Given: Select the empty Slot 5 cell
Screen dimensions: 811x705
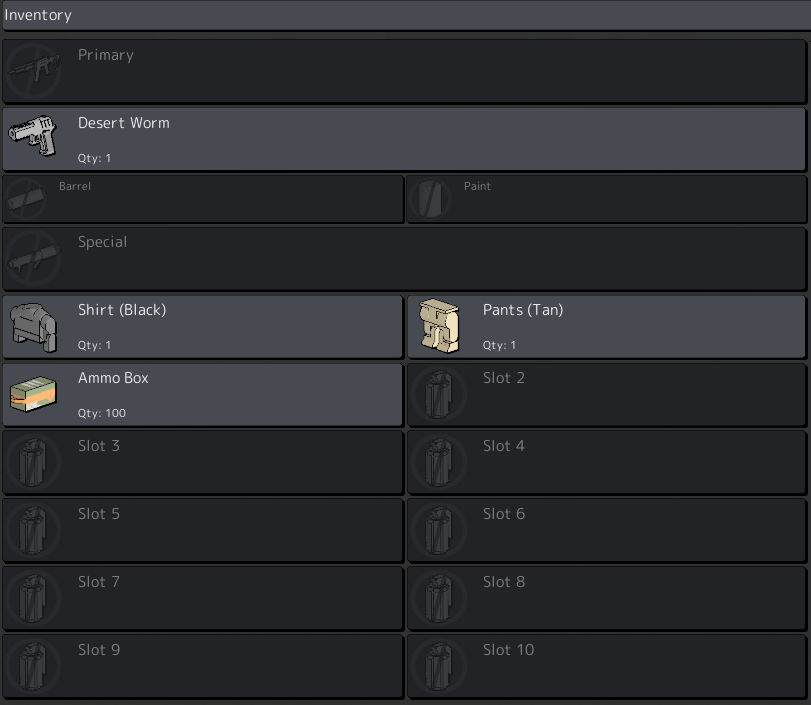Looking at the screenshot, I should click(202, 531).
